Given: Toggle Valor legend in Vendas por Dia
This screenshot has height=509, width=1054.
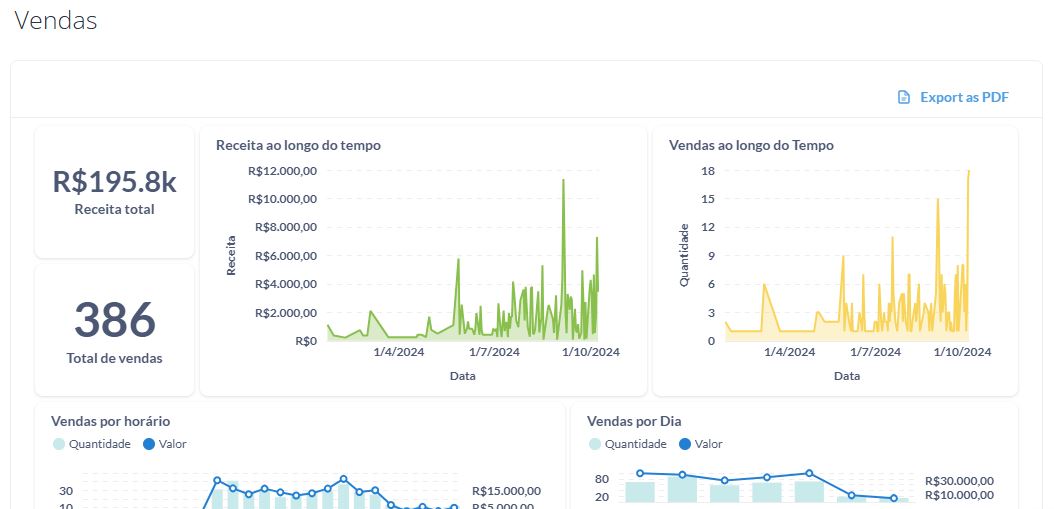Looking at the screenshot, I should (x=700, y=444).
